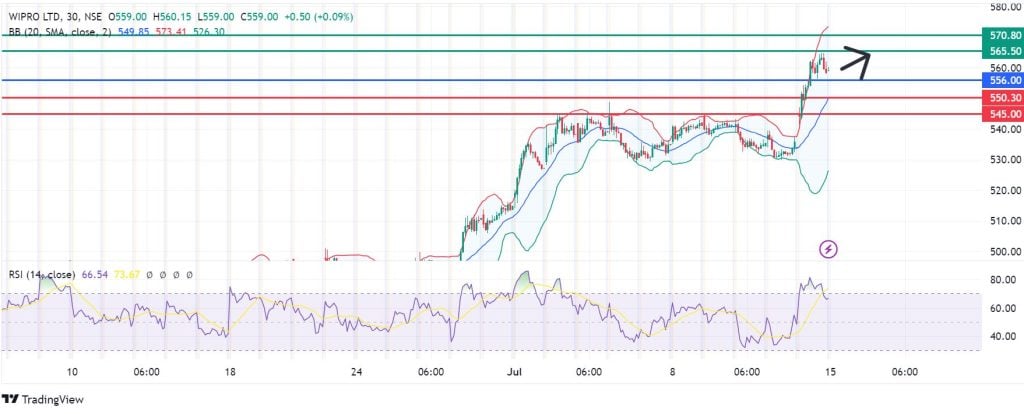Click the 520.00 price scale label
Viewport: 1024px width, 414px height.
point(1006,191)
